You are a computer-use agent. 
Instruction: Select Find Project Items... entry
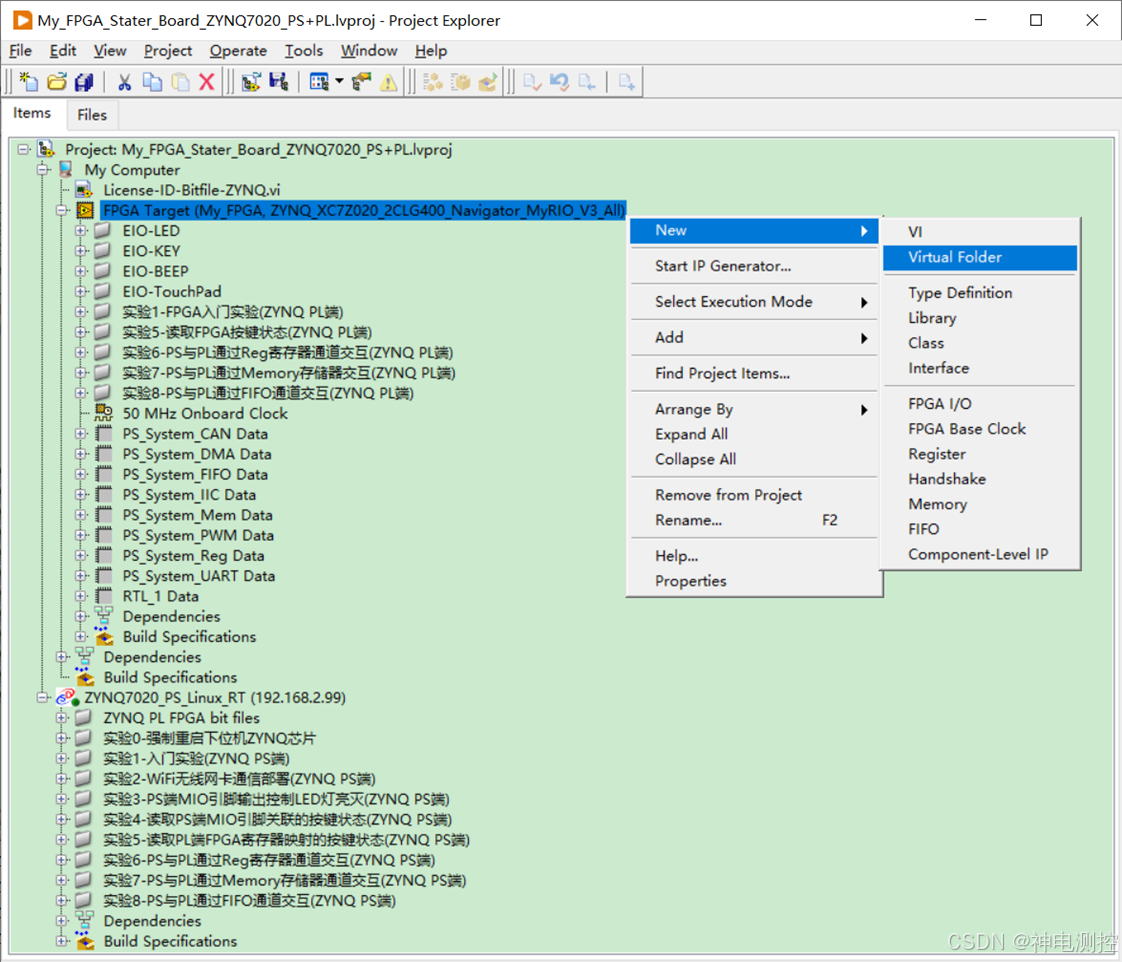coord(753,374)
